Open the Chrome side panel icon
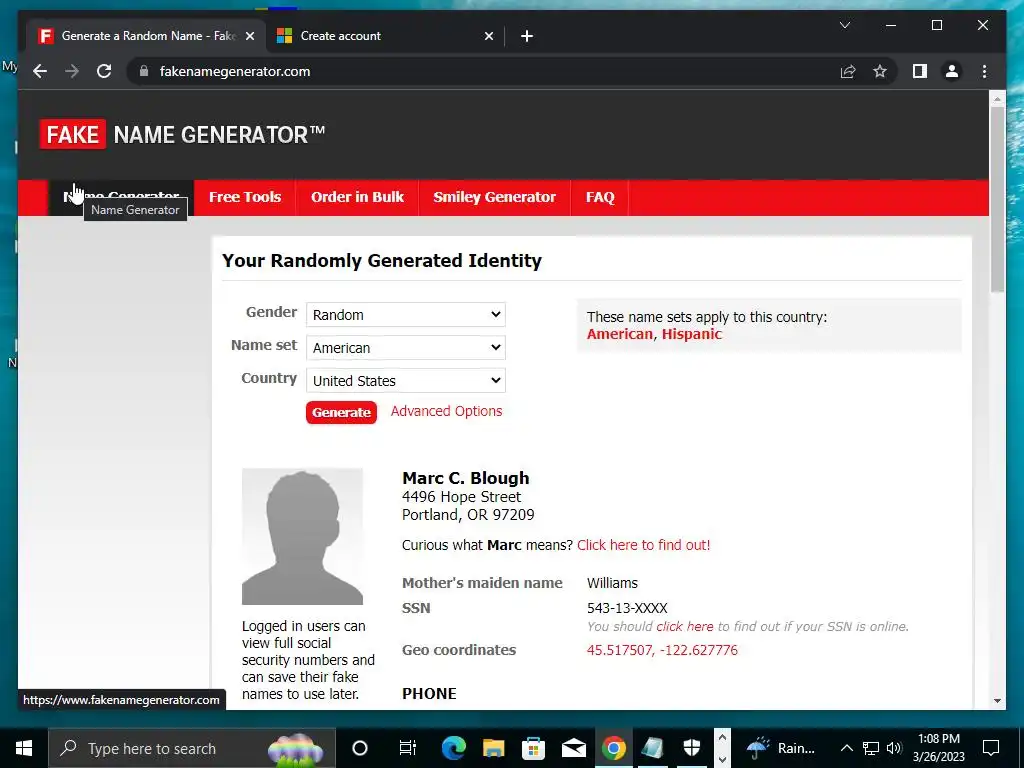1024x768 pixels. point(920,71)
